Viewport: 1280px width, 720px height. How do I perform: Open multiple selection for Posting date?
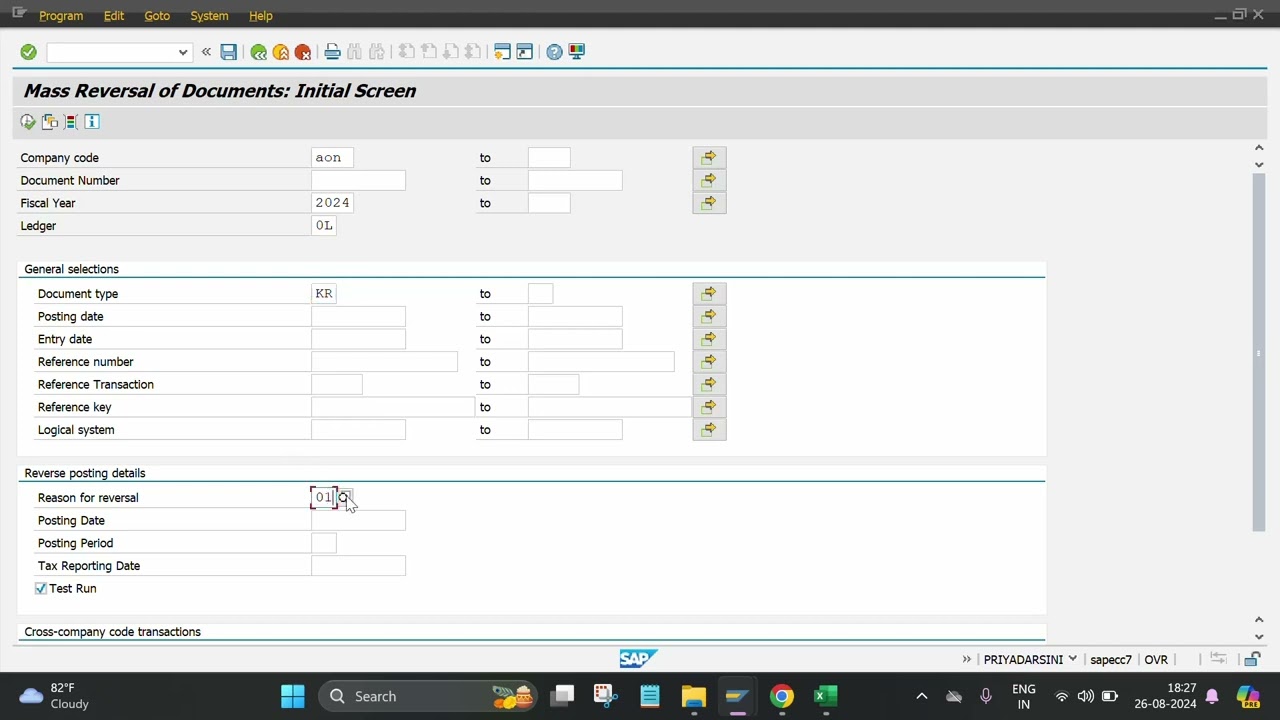(709, 316)
